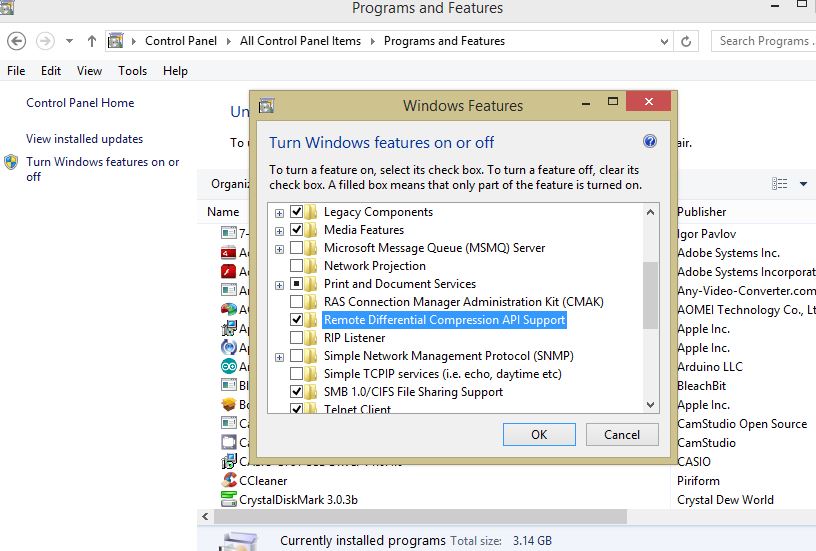Screen dimensions: 816x551
Task: Click the Control Panel icon in address bar
Action: [x=116, y=41]
